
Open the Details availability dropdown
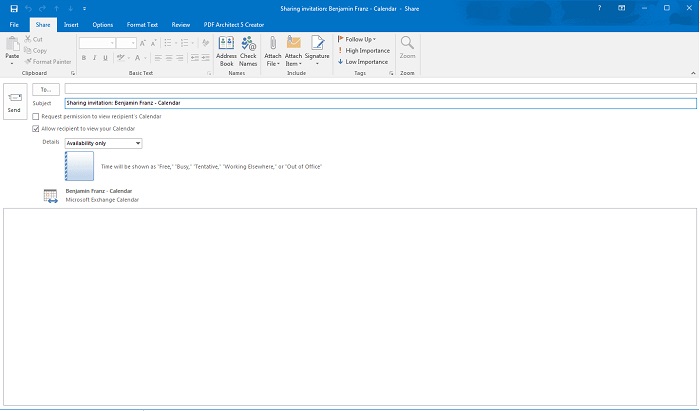[x=104, y=143]
